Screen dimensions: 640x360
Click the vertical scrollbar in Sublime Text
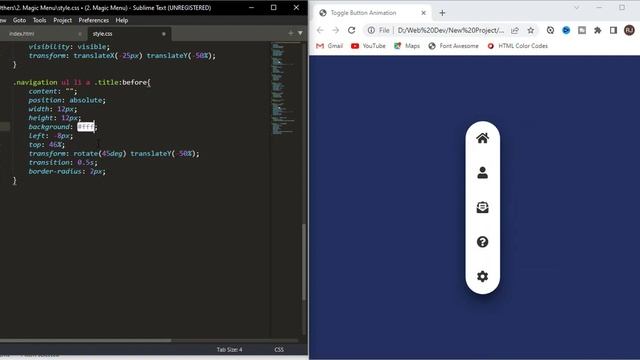[304, 262]
